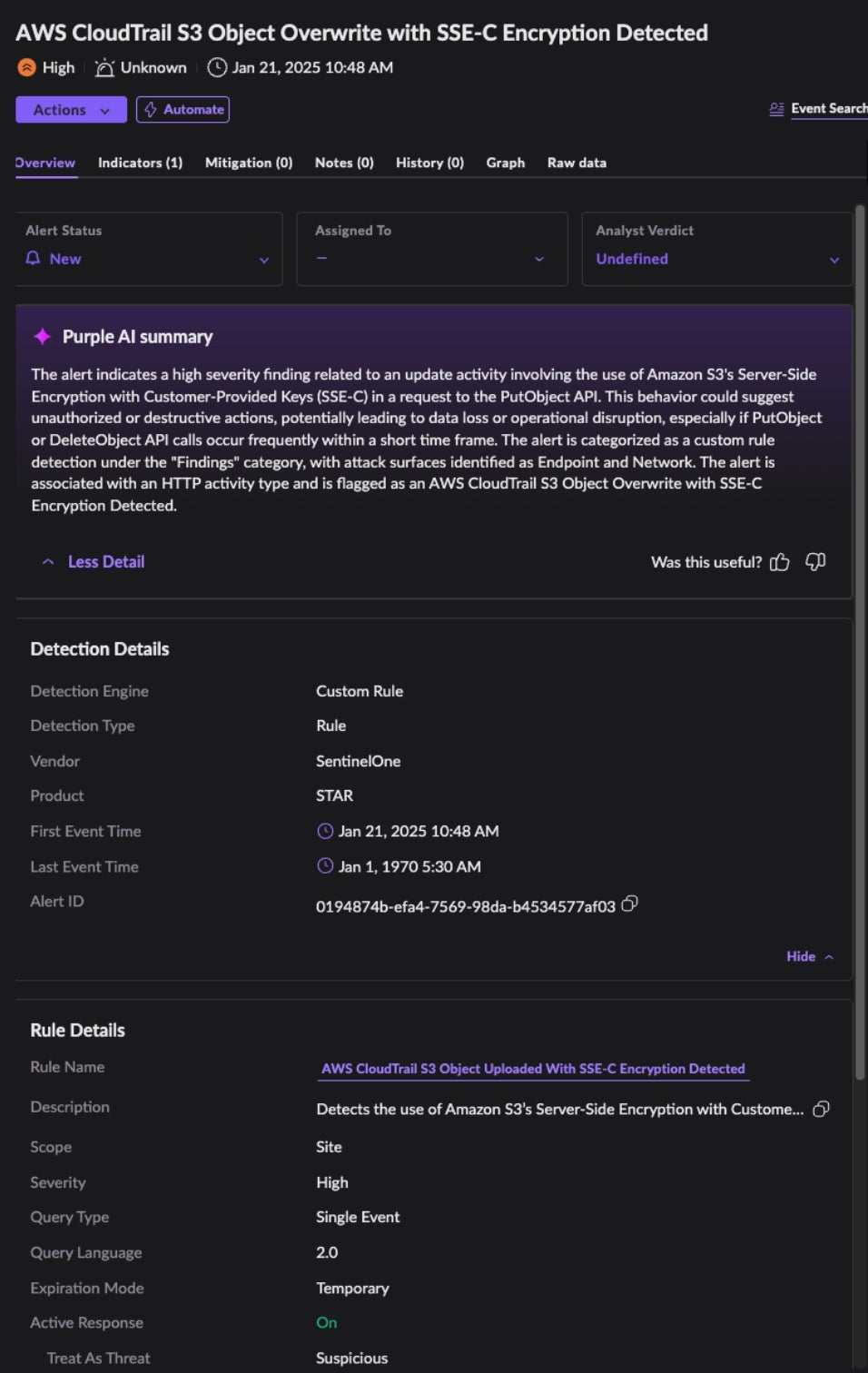This screenshot has height=1373, width=868.
Task: Click the Unknown status alarm icon
Action: [105, 67]
